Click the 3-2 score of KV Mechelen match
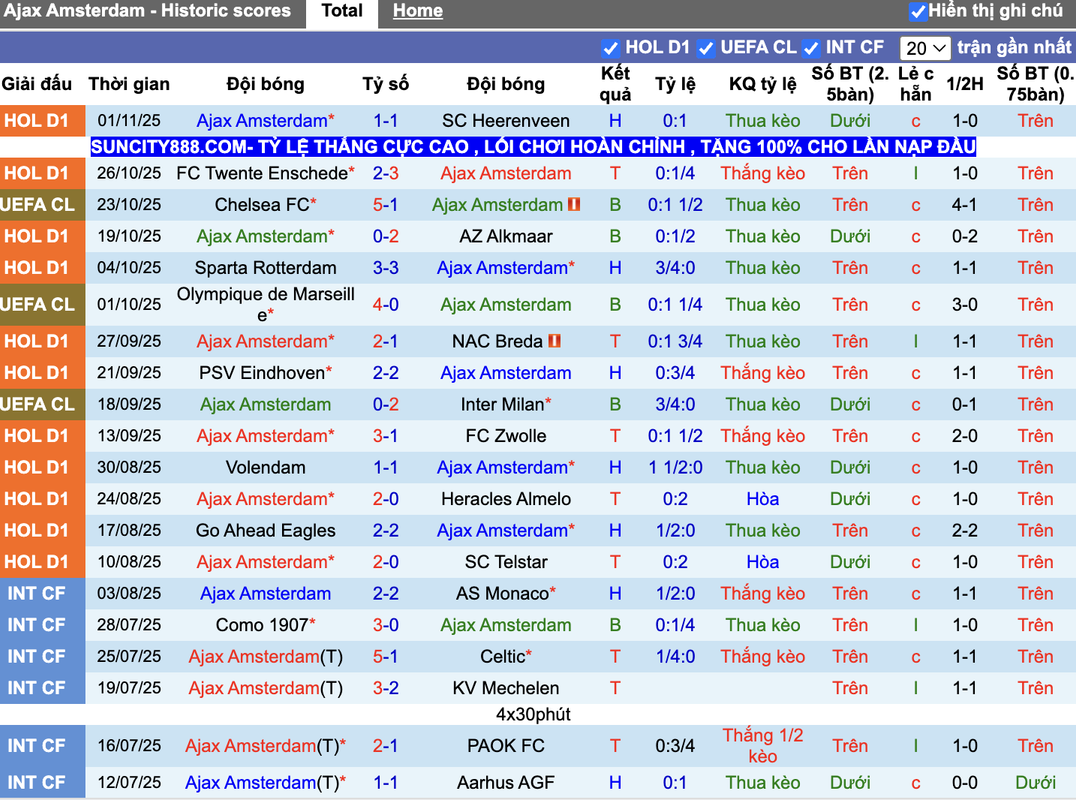Screen dimensions: 1076x800 point(386,688)
